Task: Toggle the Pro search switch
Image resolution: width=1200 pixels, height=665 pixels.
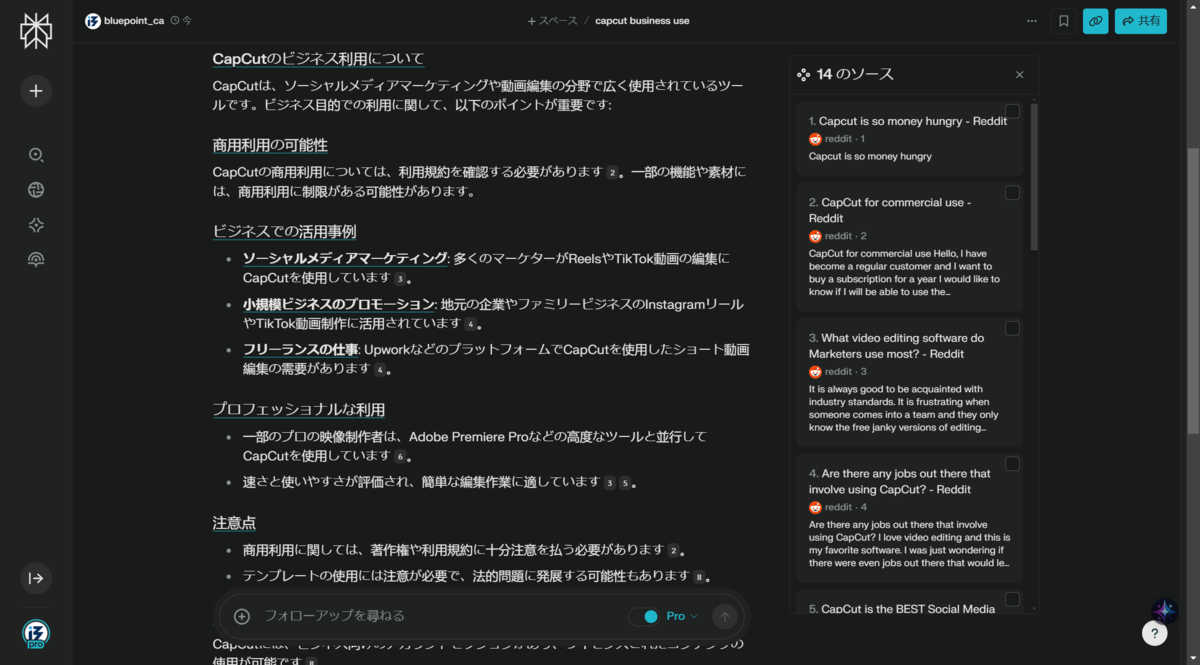Action: [645, 616]
